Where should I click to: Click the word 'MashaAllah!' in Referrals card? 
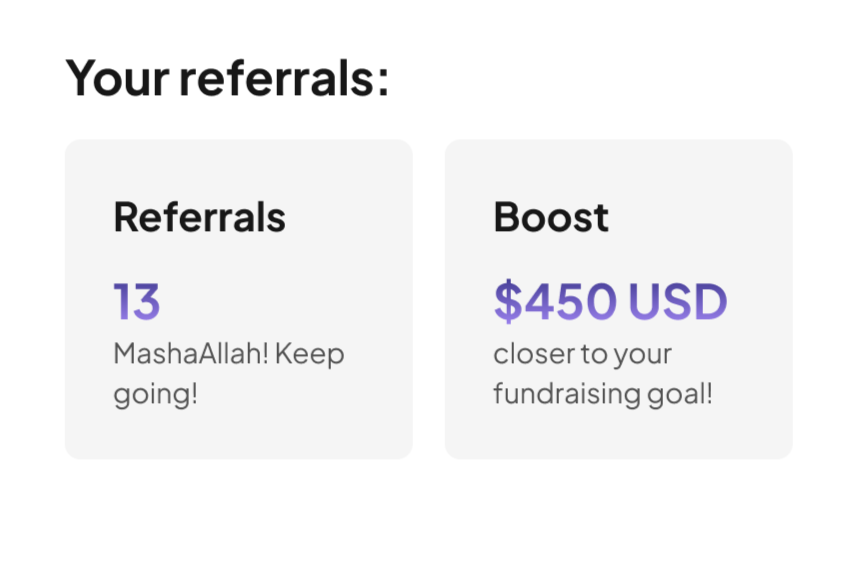pyautogui.click(x=191, y=354)
